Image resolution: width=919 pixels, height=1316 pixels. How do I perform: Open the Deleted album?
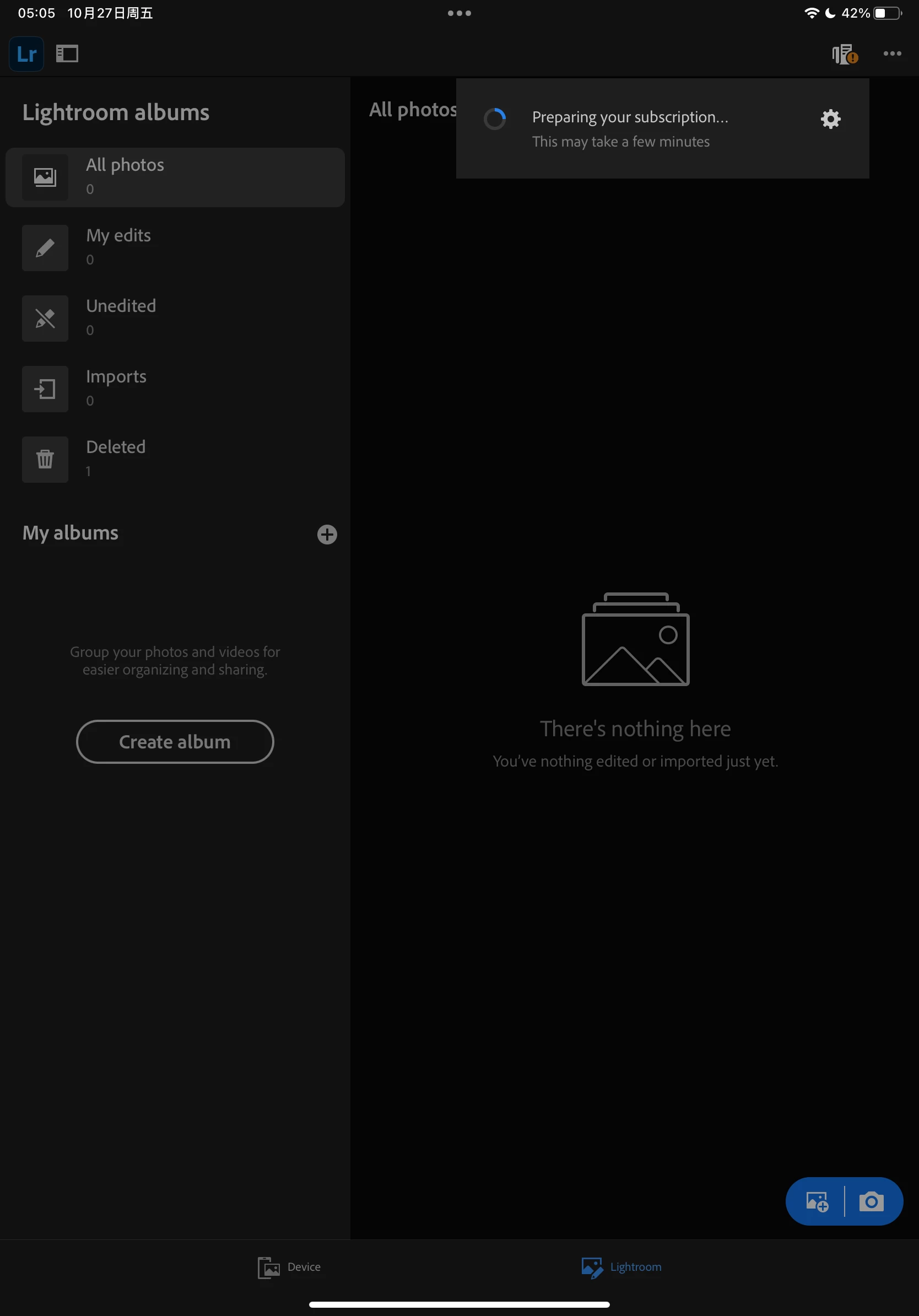[175, 459]
